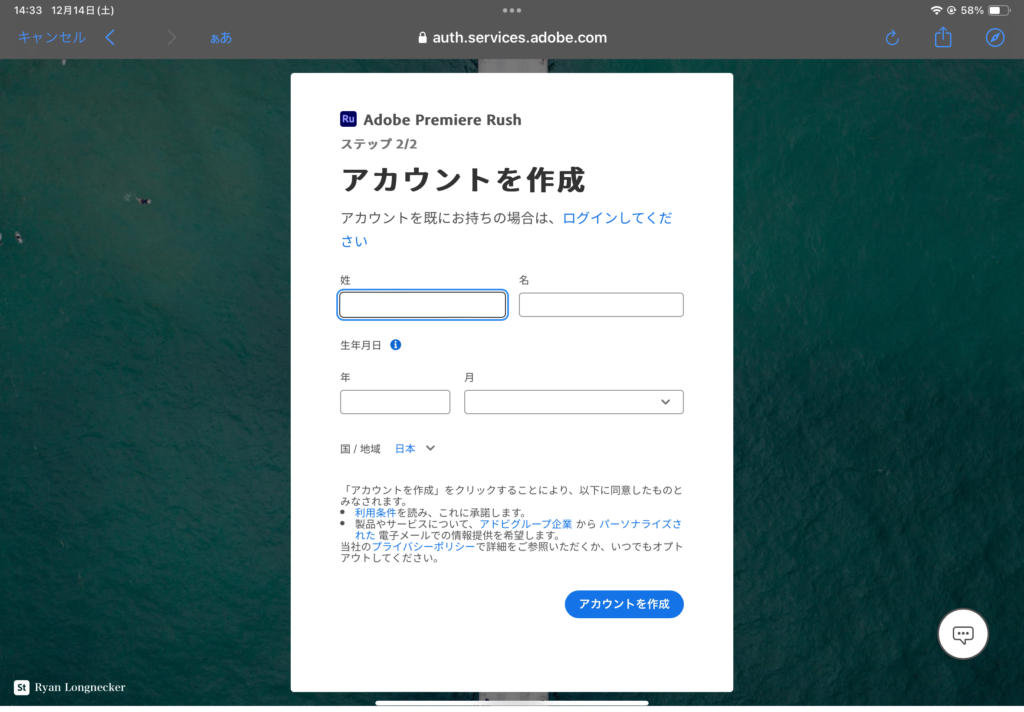Go back with the browser back arrow
Image resolution: width=1024 pixels, height=712 pixels.
[x=110, y=38]
